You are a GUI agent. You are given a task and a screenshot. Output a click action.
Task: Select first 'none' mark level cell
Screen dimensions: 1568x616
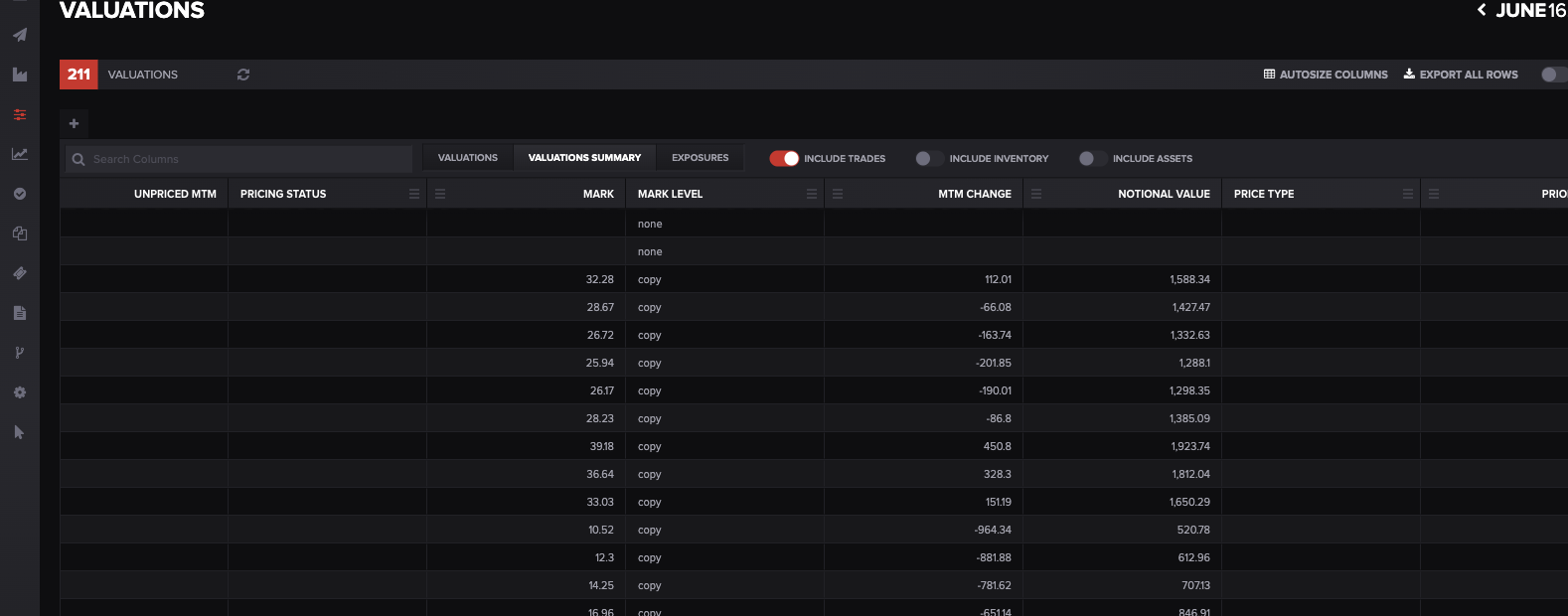pyautogui.click(x=724, y=224)
